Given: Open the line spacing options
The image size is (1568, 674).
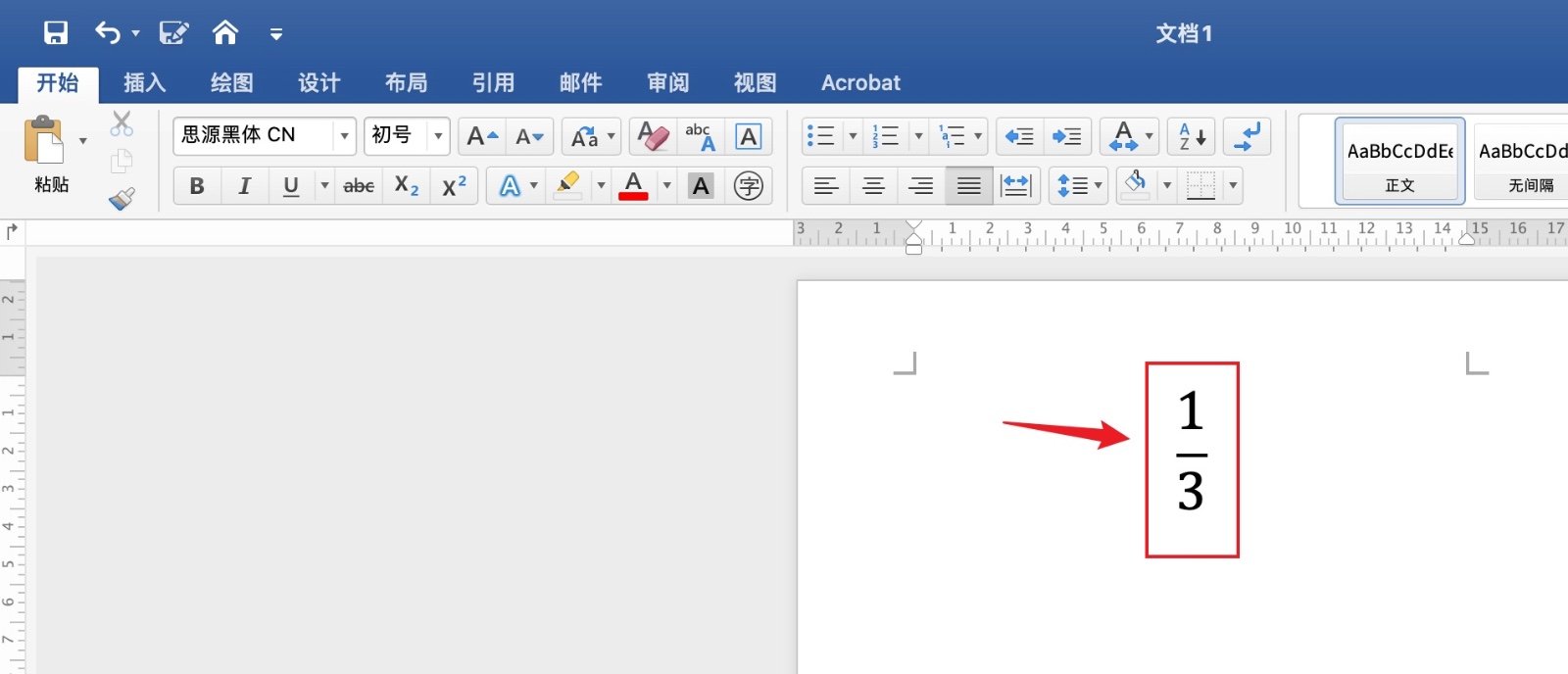Looking at the screenshot, I should (x=1078, y=186).
